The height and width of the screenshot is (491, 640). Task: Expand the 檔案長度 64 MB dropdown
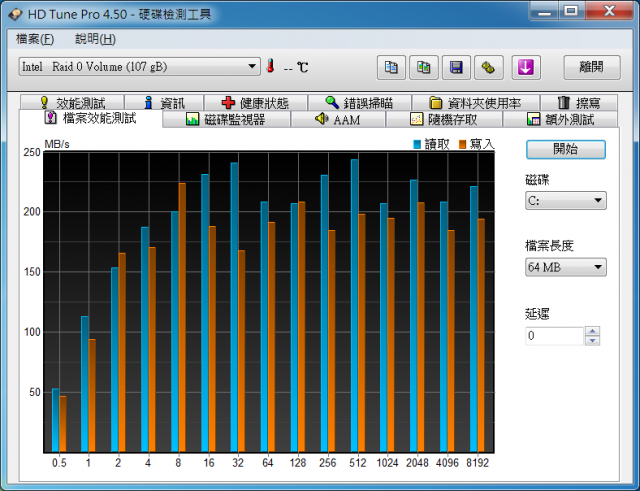[566, 267]
